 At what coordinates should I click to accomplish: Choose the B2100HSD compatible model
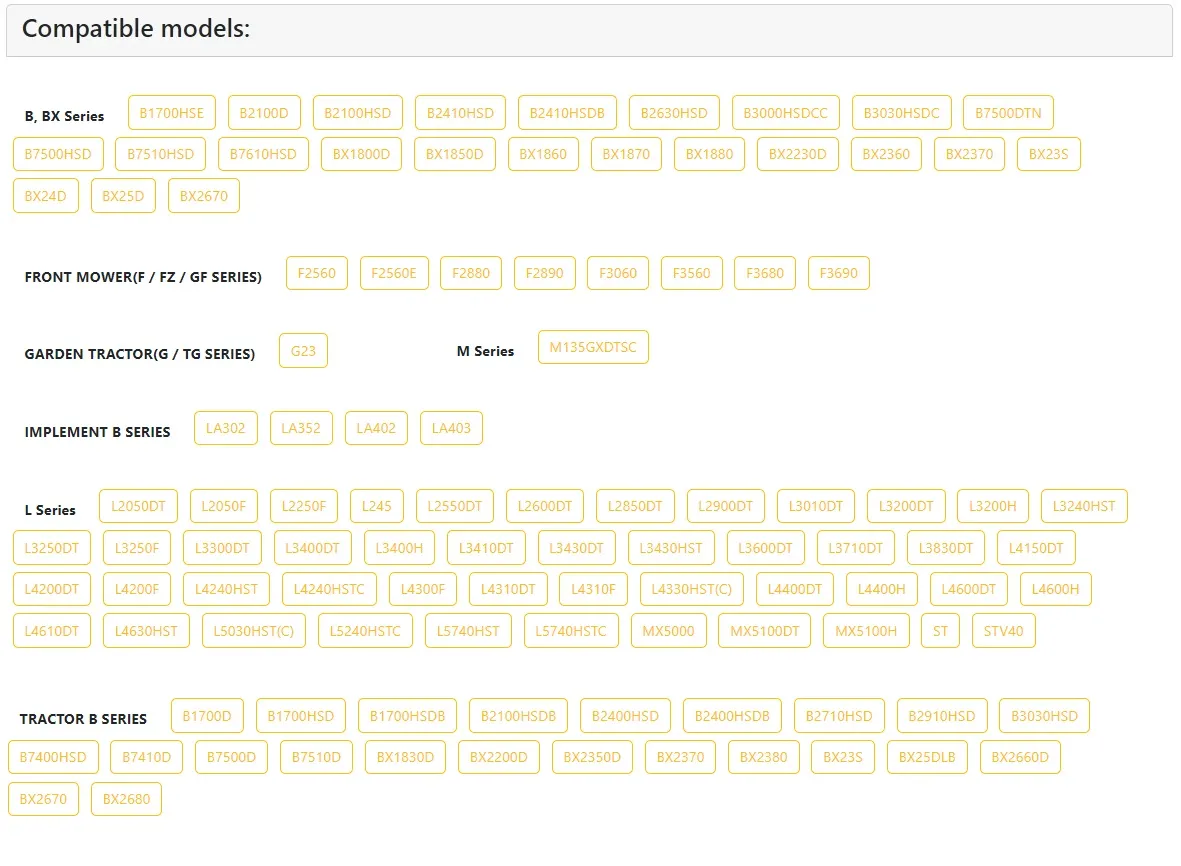[x=358, y=113]
